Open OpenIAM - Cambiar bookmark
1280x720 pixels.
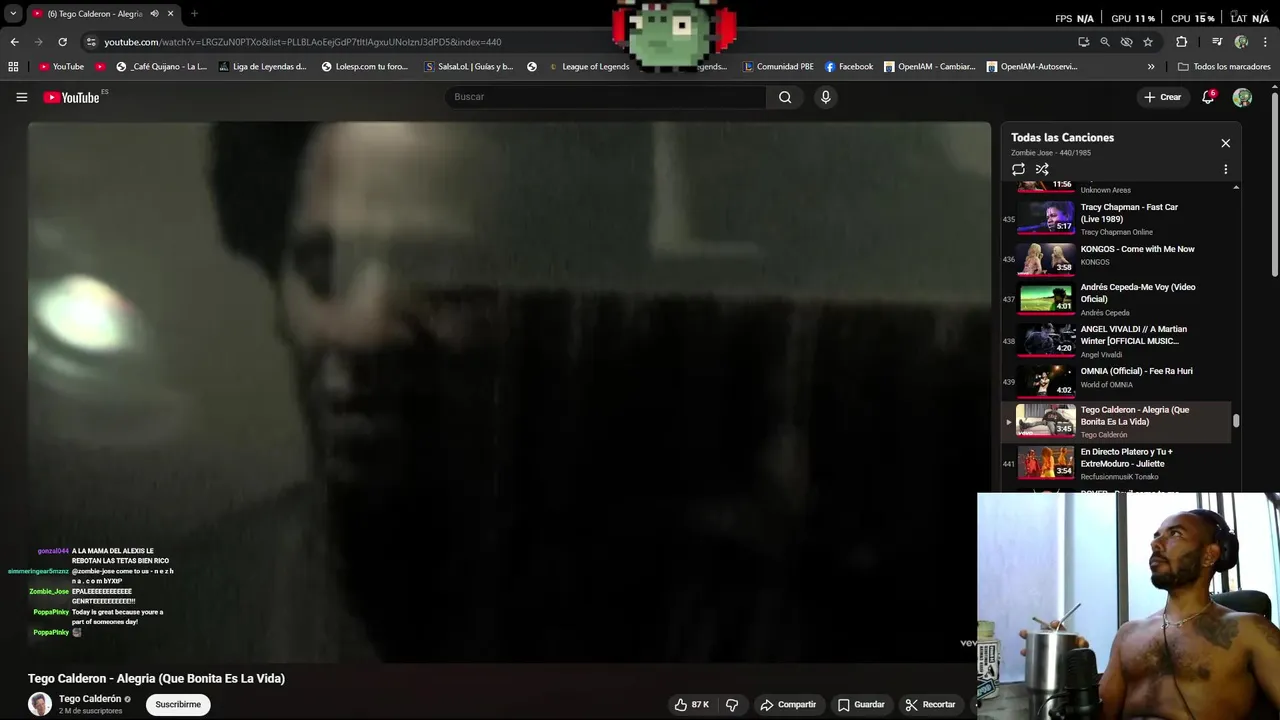[929, 67]
